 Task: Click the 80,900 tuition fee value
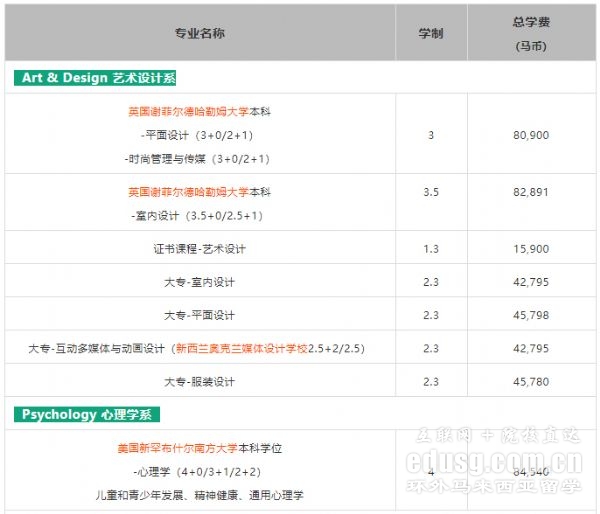[x=529, y=135]
